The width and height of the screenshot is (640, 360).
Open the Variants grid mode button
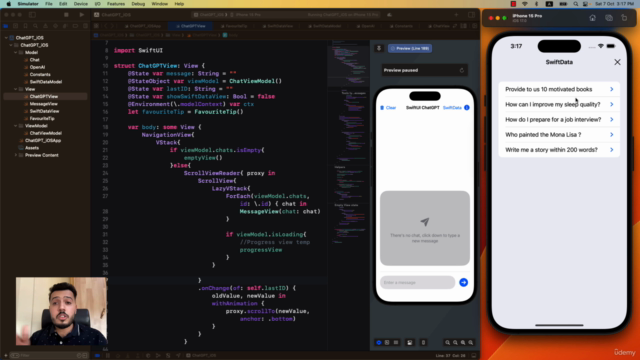tap(396, 342)
